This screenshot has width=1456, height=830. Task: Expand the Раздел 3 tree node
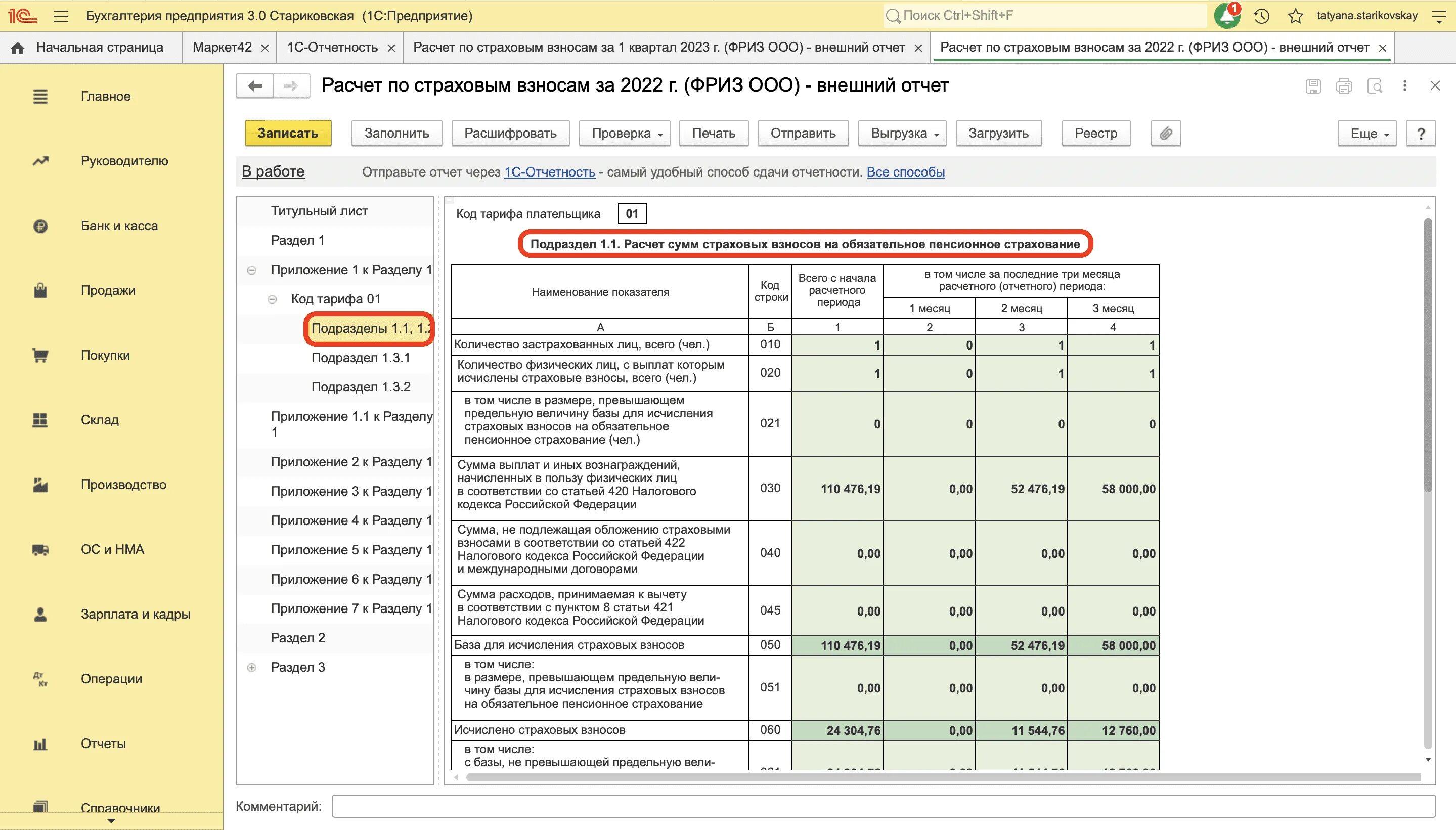[252, 668]
